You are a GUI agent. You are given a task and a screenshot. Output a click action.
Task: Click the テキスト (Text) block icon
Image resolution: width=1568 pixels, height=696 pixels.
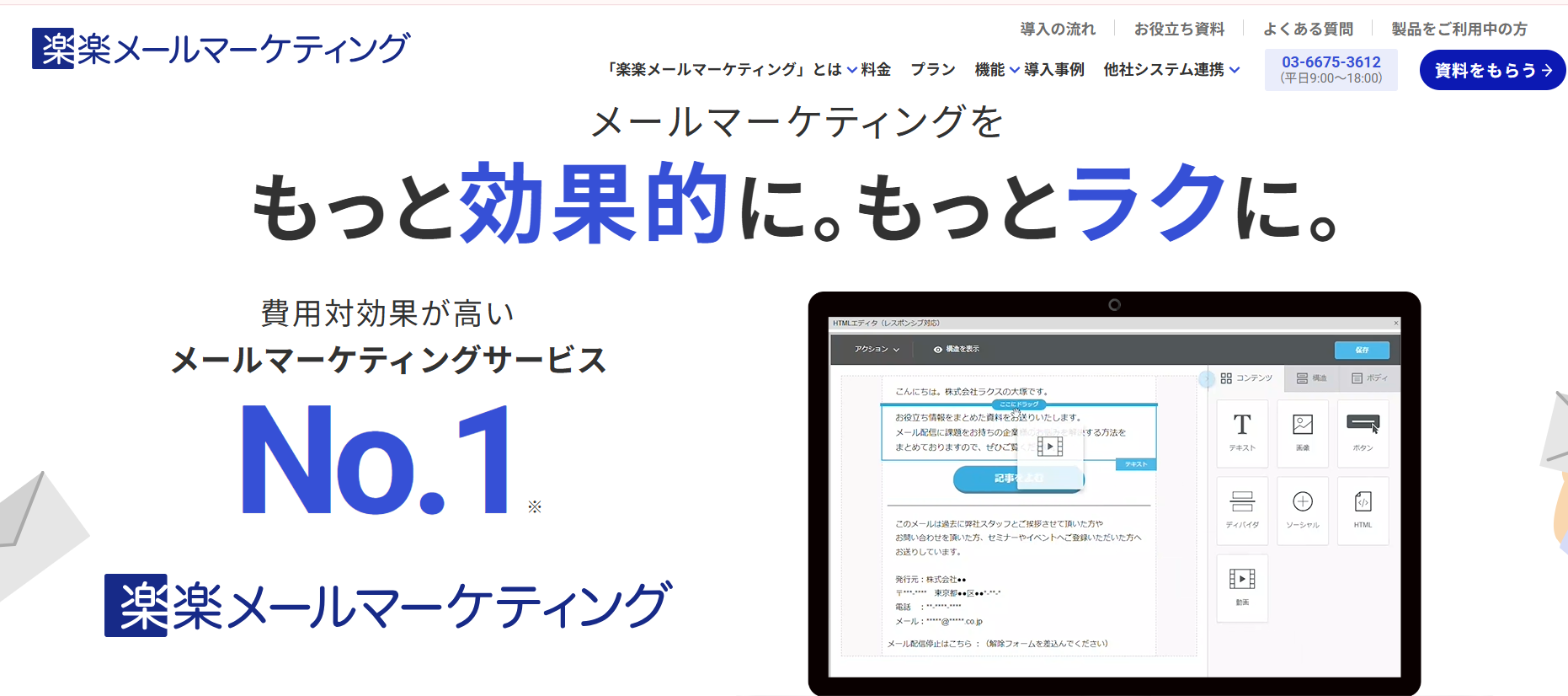point(1242,425)
